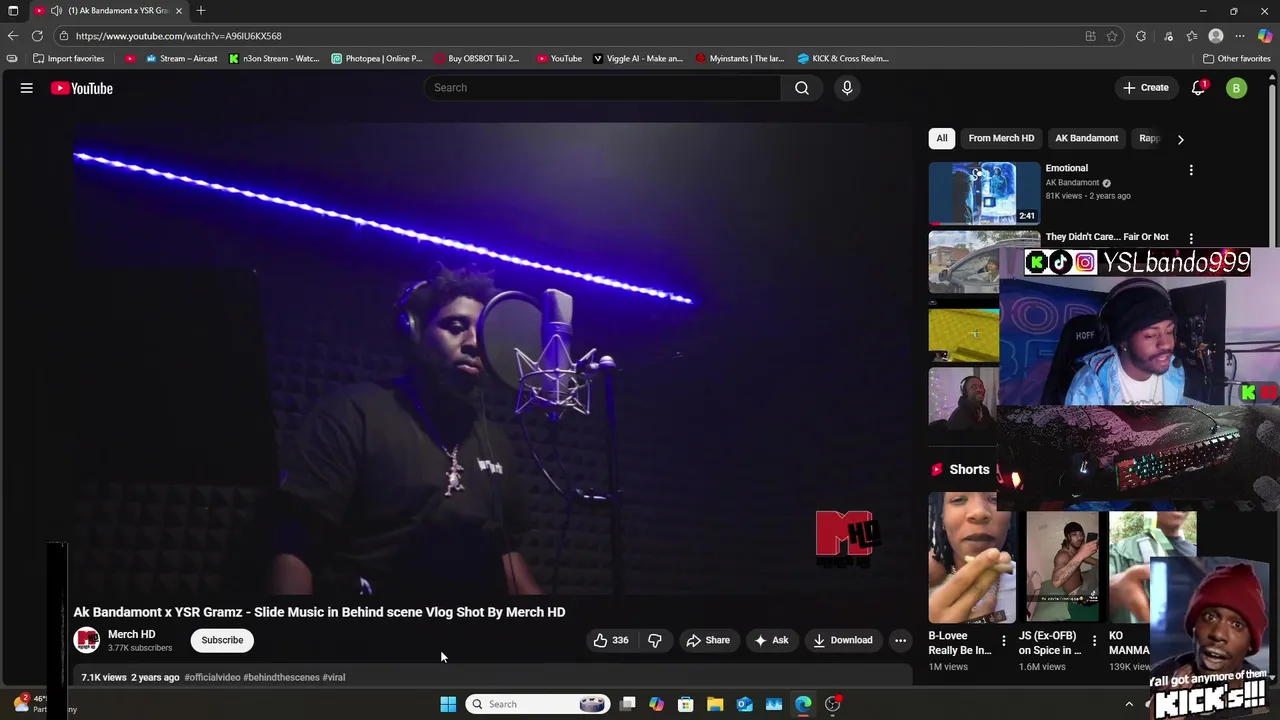Expand the Other favorites folder

(x=1236, y=58)
